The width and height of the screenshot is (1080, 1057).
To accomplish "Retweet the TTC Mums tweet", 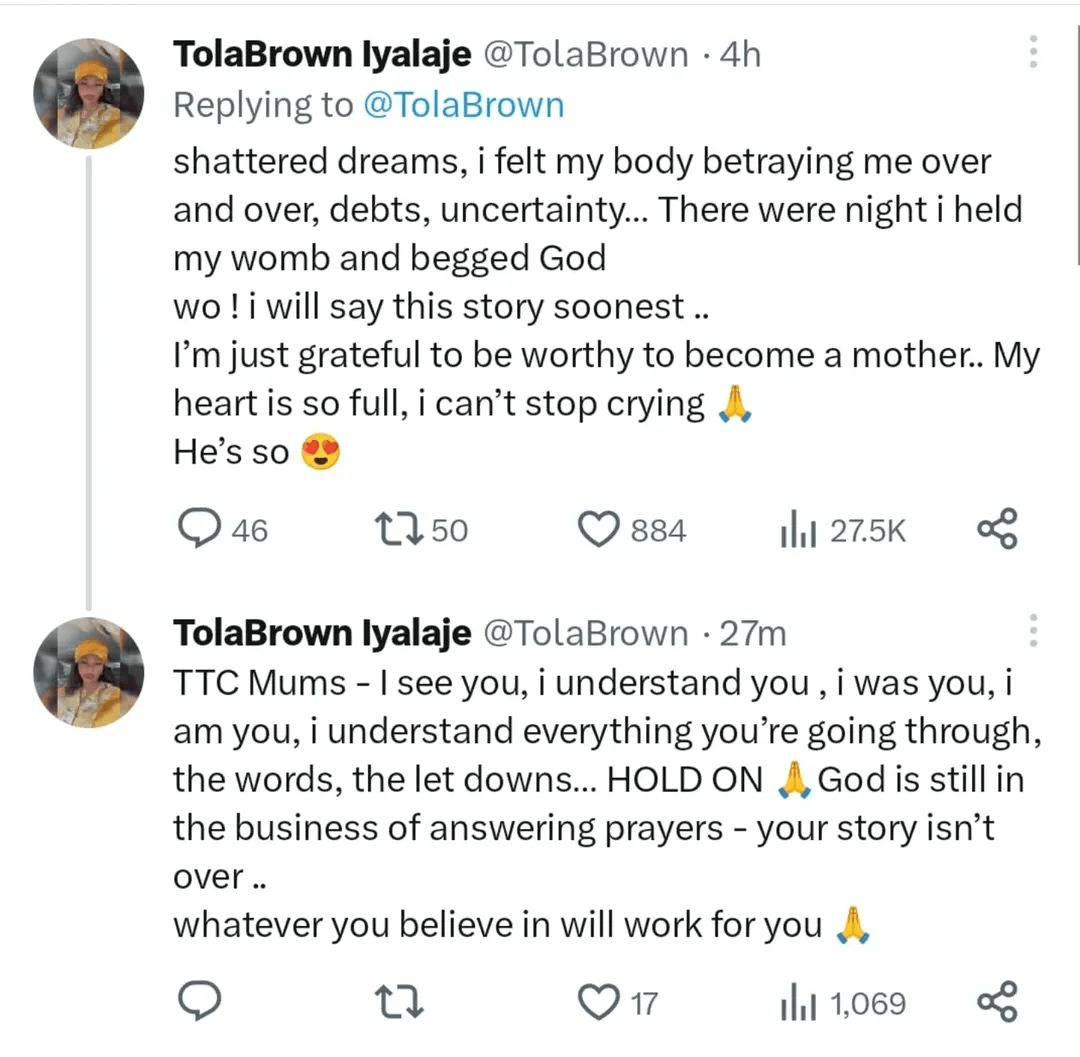I will 398,1002.
